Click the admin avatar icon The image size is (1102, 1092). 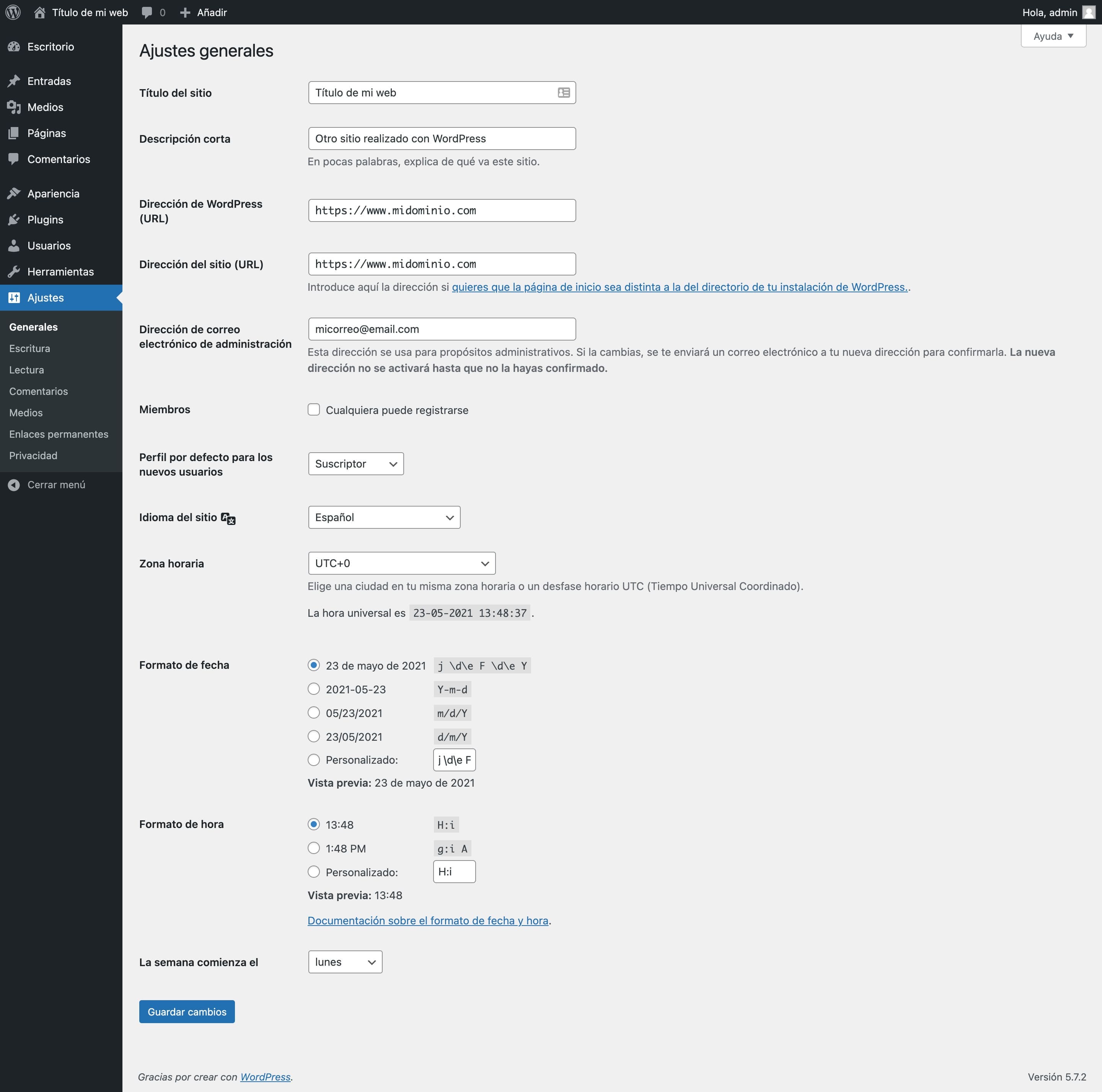click(x=1088, y=13)
